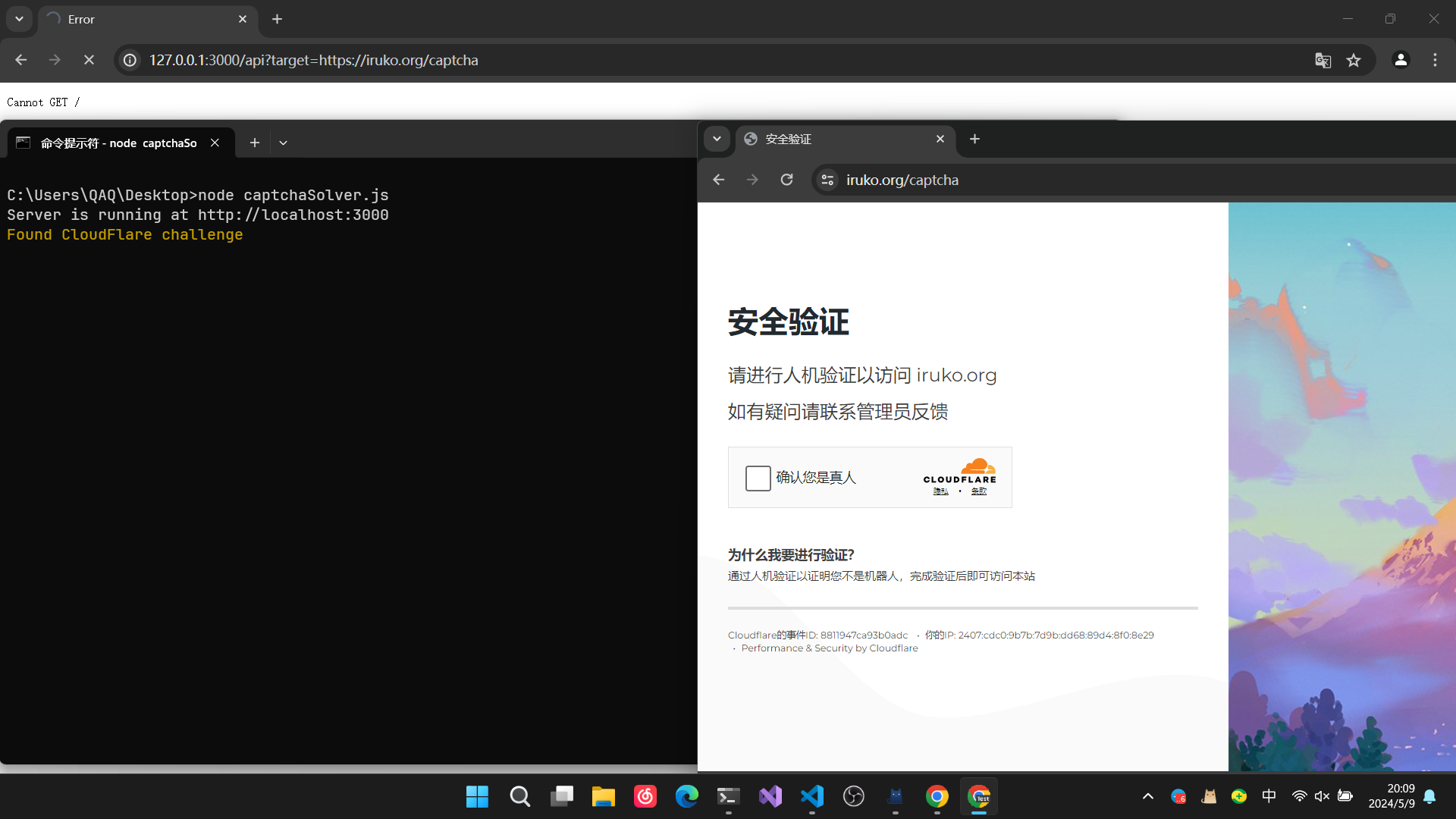Click the site info icon beside 127.0.0.1 URL

click(x=130, y=60)
